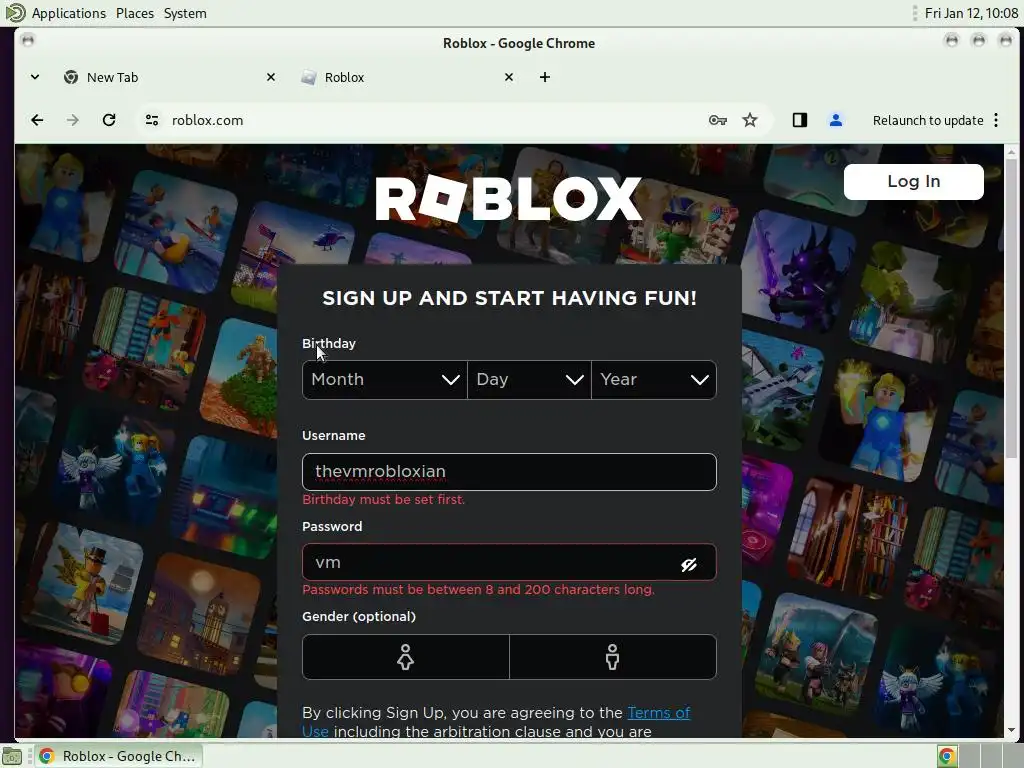This screenshot has height=768, width=1024.
Task: Click the window menu button at title bar left
Action: click(27, 40)
